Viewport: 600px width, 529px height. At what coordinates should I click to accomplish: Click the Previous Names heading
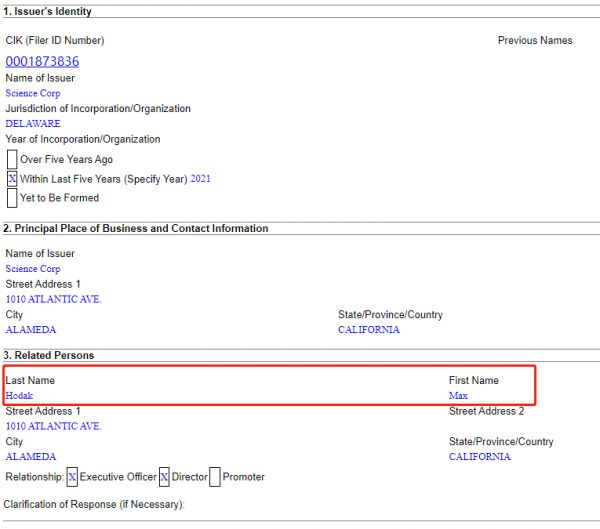535,40
